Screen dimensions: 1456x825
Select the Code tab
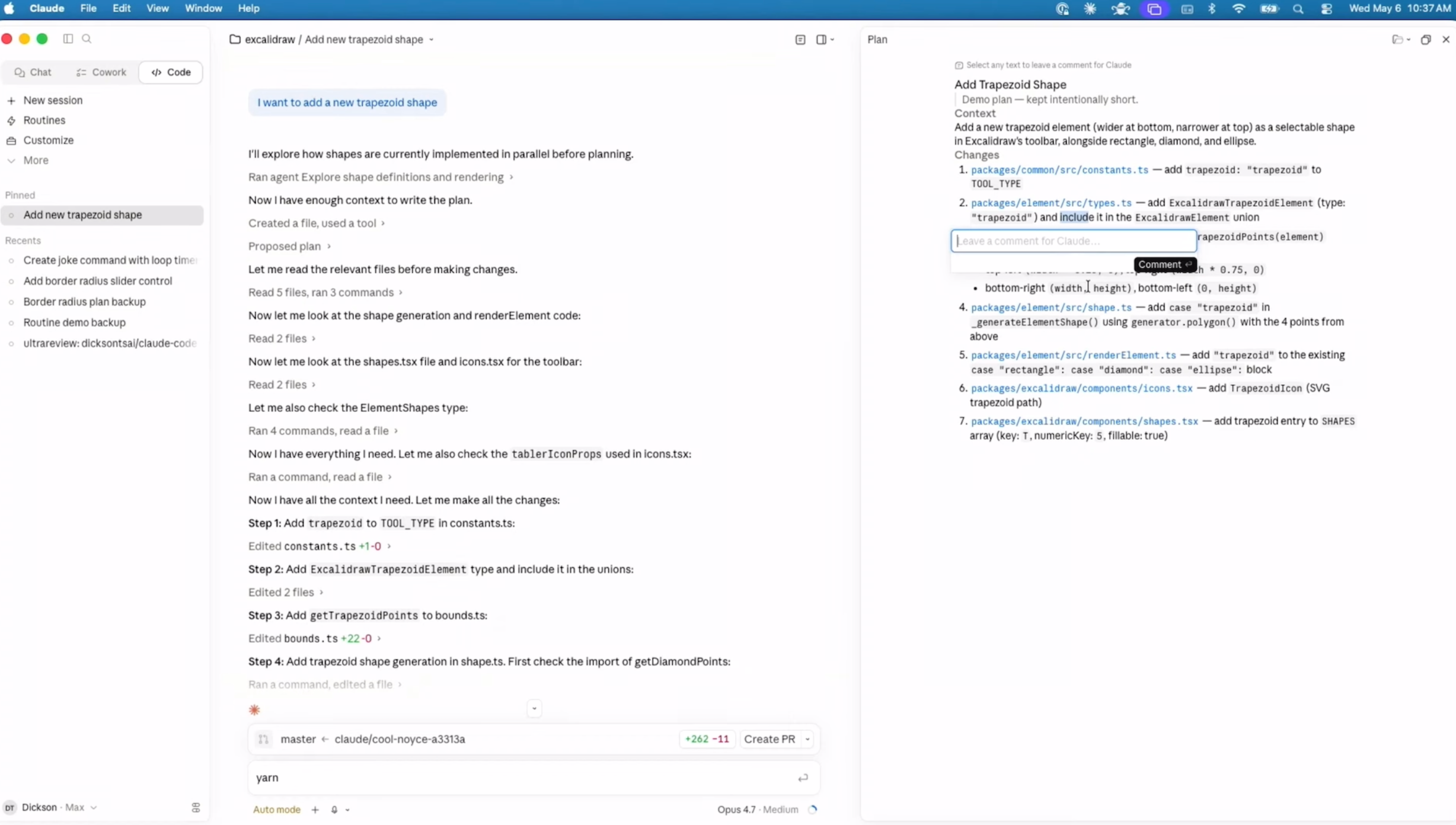click(x=171, y=72)
